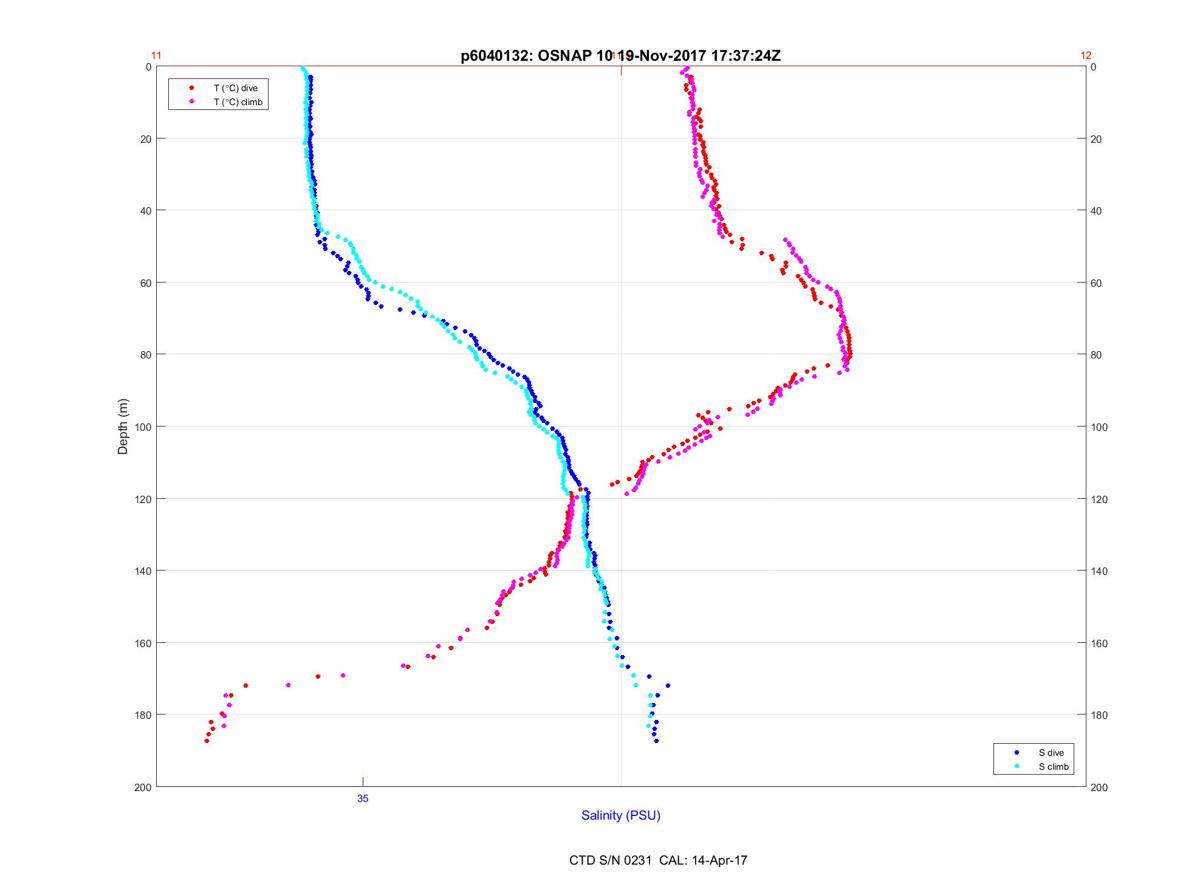Click left depth tick label 60
Screen dimensions: 1200x885
[146, 283]
